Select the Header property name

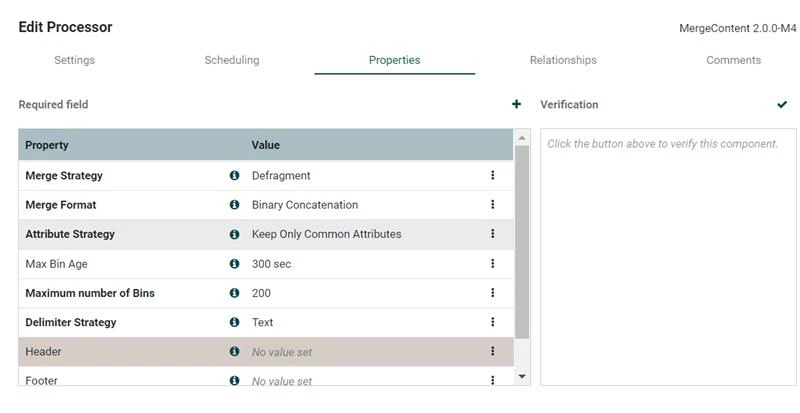point(43,351)
